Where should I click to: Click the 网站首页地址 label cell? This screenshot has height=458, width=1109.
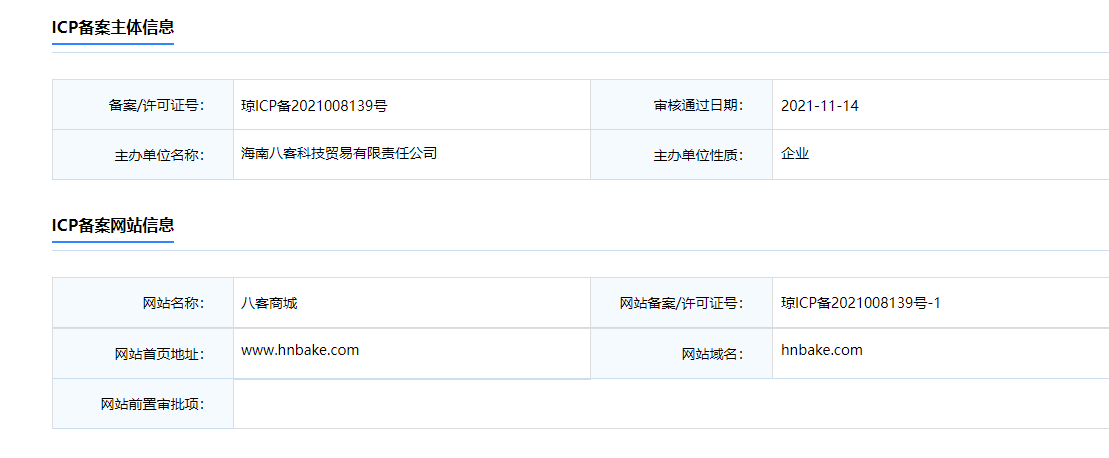point(143,353)
